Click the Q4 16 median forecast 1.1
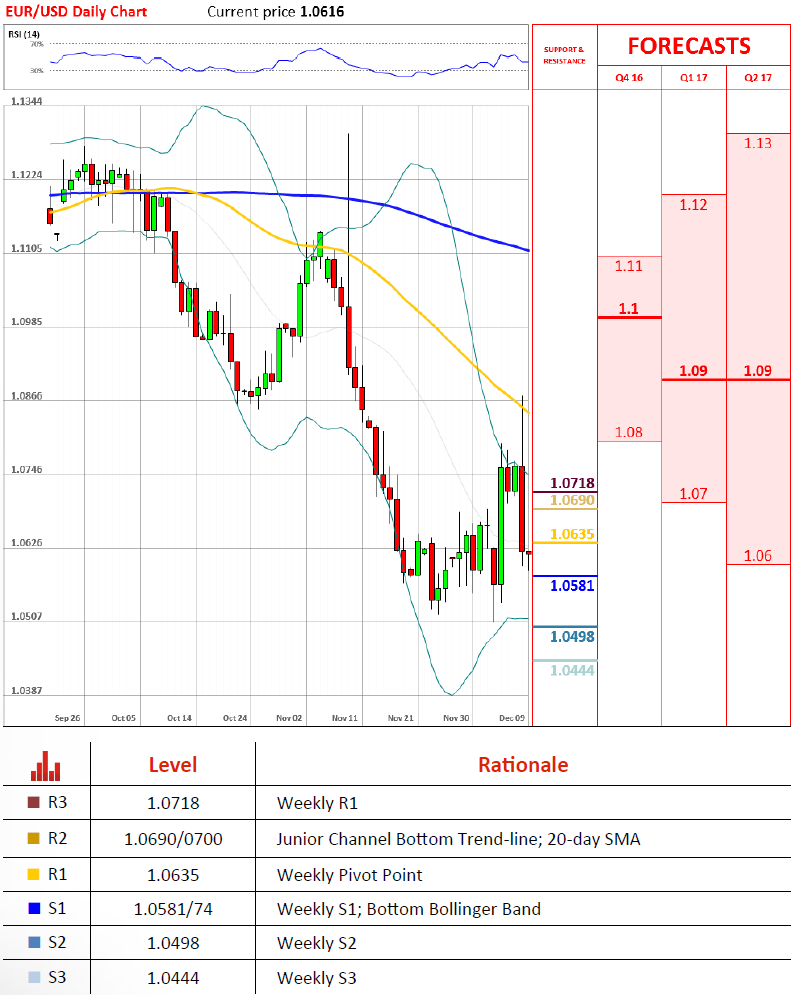Viewport: 799px width, 995px height. [628, 308]
